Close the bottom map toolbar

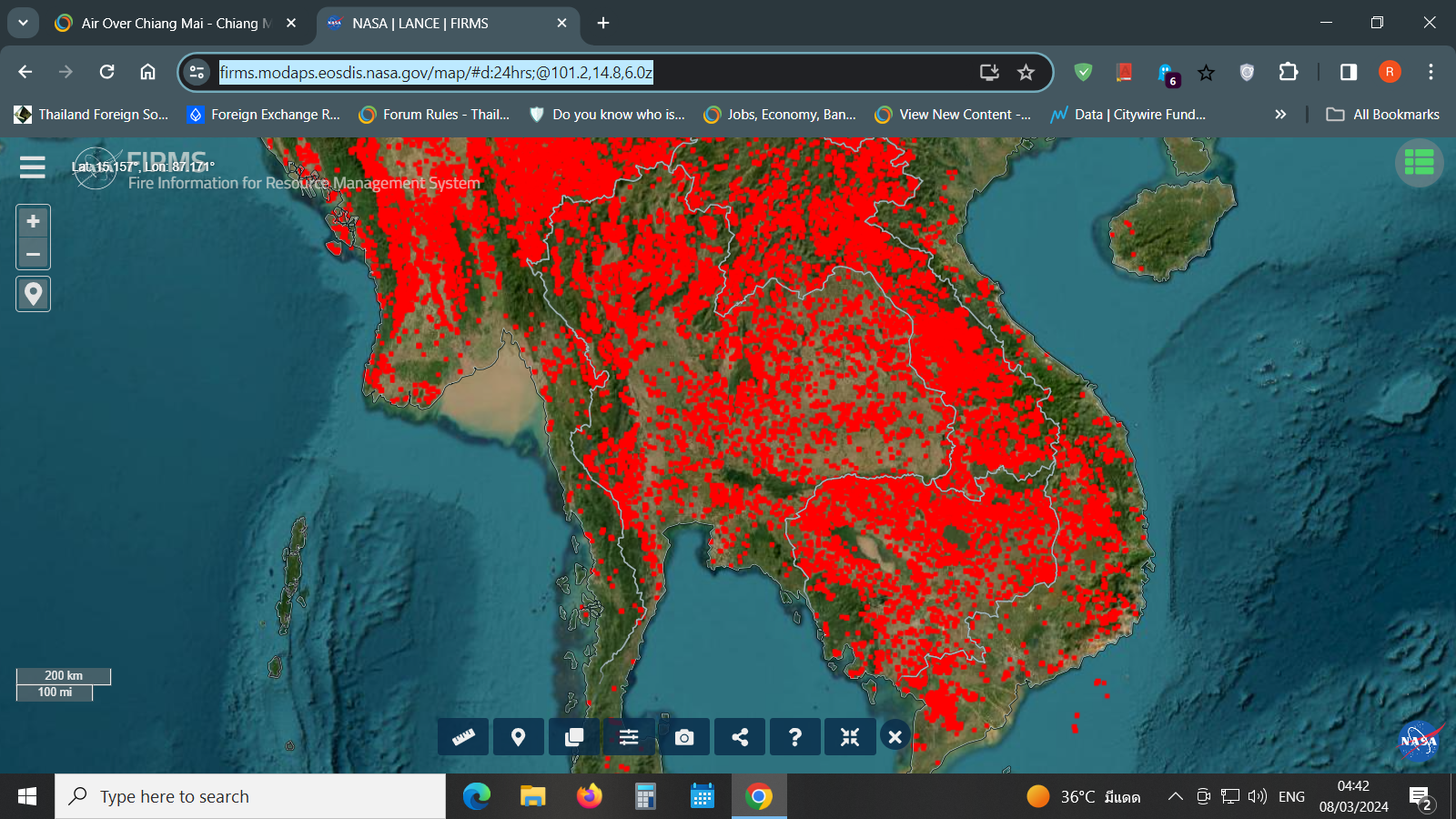point(895,737)
